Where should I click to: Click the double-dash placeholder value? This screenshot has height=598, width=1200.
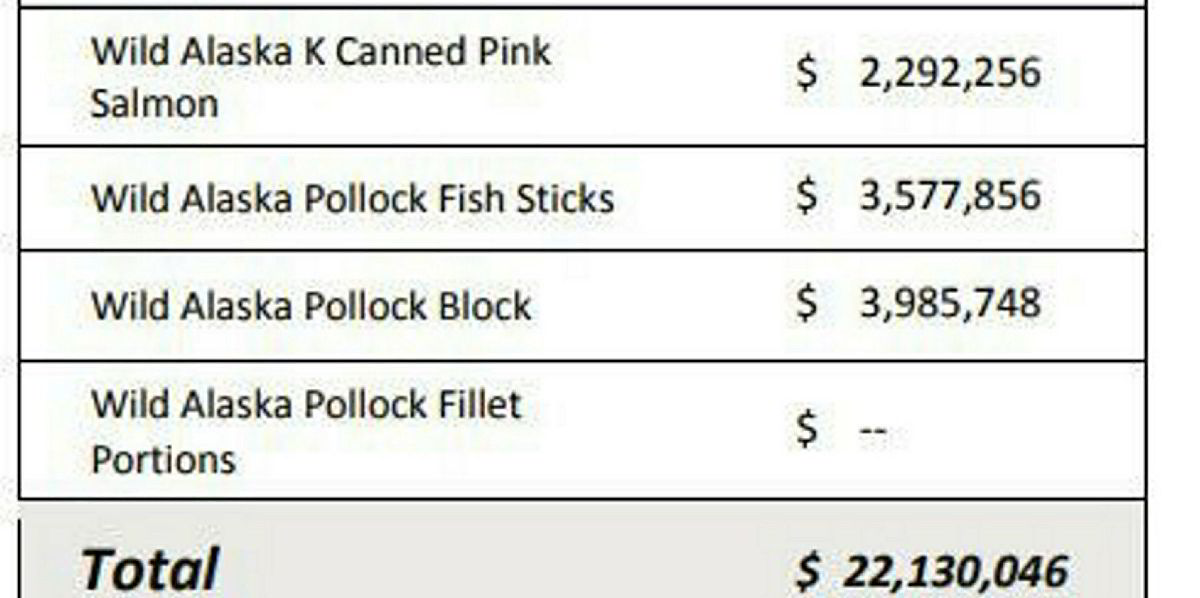pyautogui.click(x=873, y=433)
